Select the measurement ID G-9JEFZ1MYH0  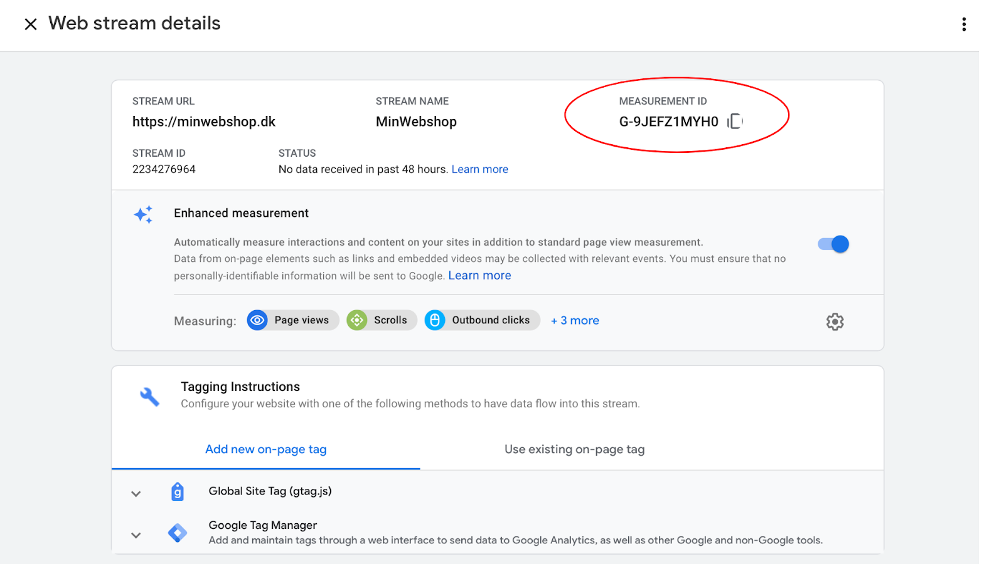[x=668, y=122]
